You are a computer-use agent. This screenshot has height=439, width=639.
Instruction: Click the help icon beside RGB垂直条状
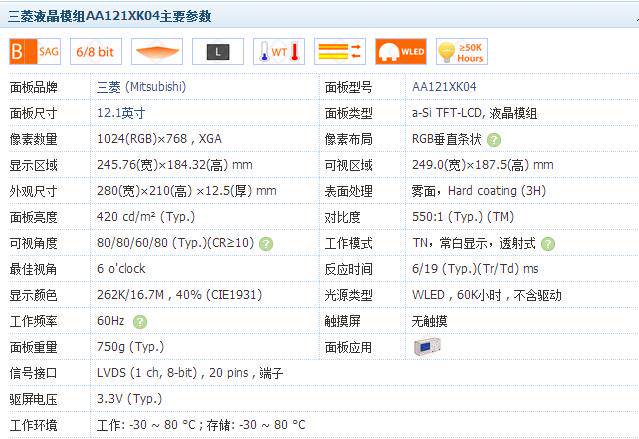(x=494, y=140)
